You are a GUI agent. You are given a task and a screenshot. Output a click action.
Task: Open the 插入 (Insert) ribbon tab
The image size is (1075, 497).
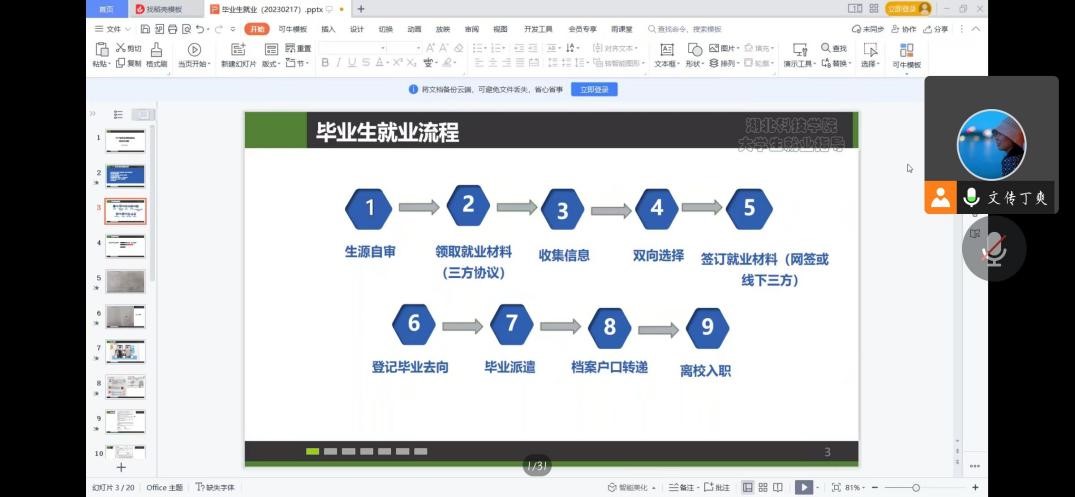[x=327, y=29]
